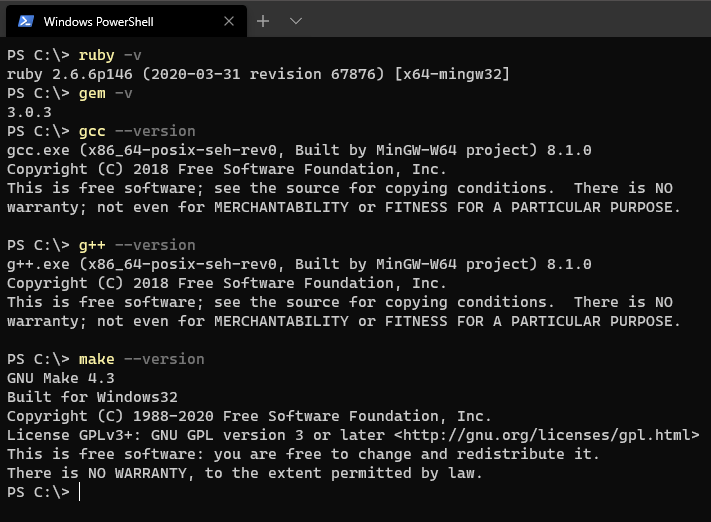Place cursor at the empty last prompt
711x522 pixels.
[x=80, y=492]
